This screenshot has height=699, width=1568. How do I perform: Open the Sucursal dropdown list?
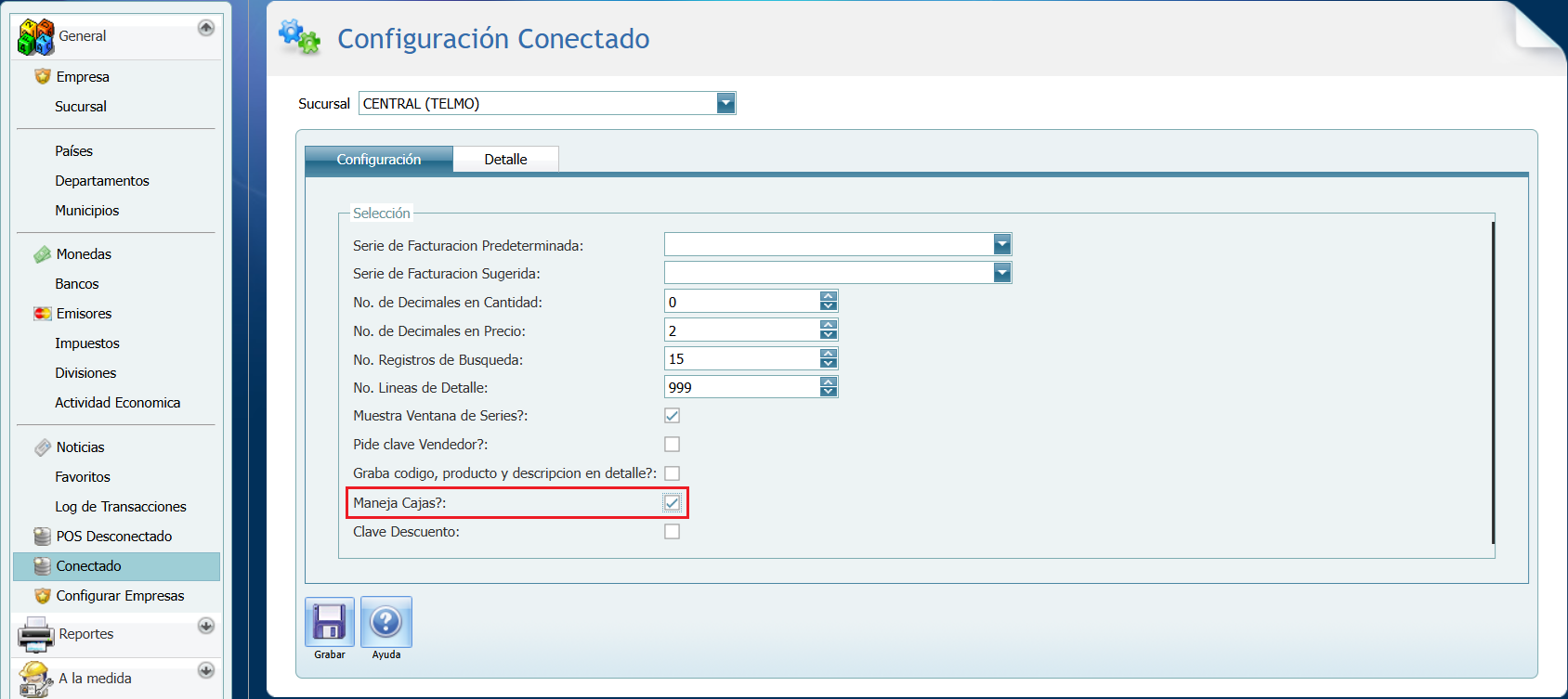tap(725, 103)
